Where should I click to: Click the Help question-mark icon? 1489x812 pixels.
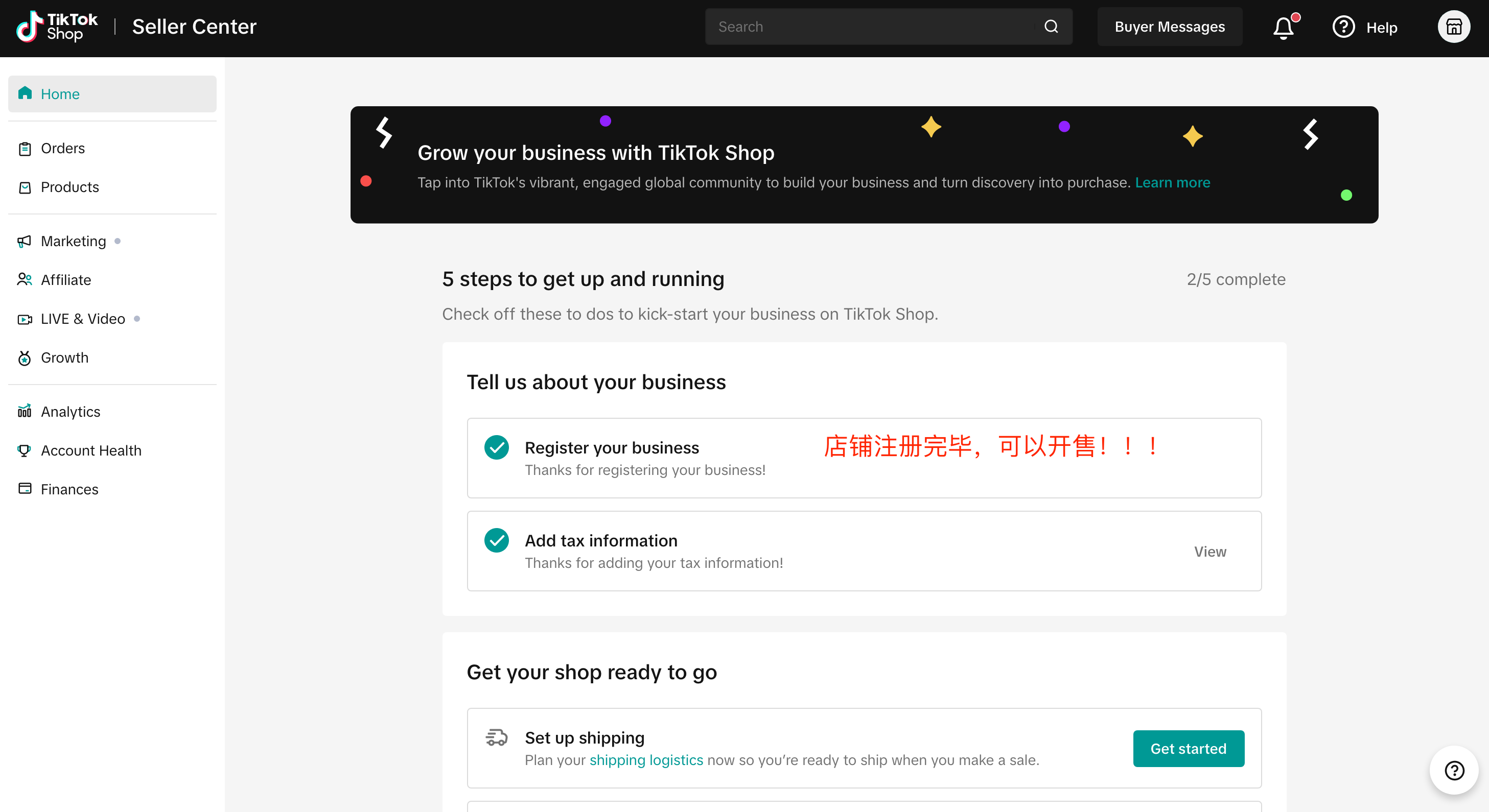click(1343, 27)
